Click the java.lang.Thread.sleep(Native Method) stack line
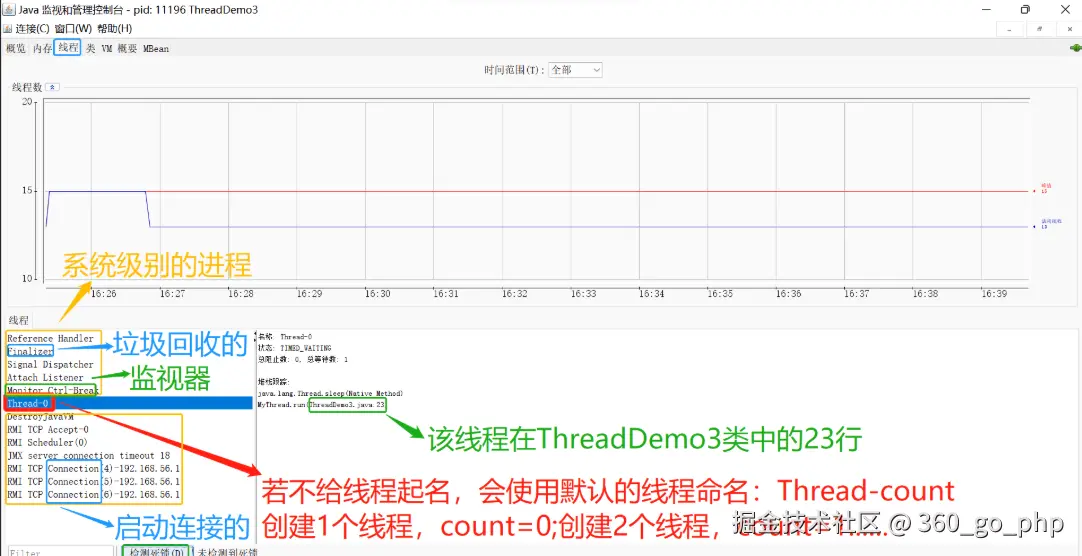1082x556 pixels. click(330, 393)
